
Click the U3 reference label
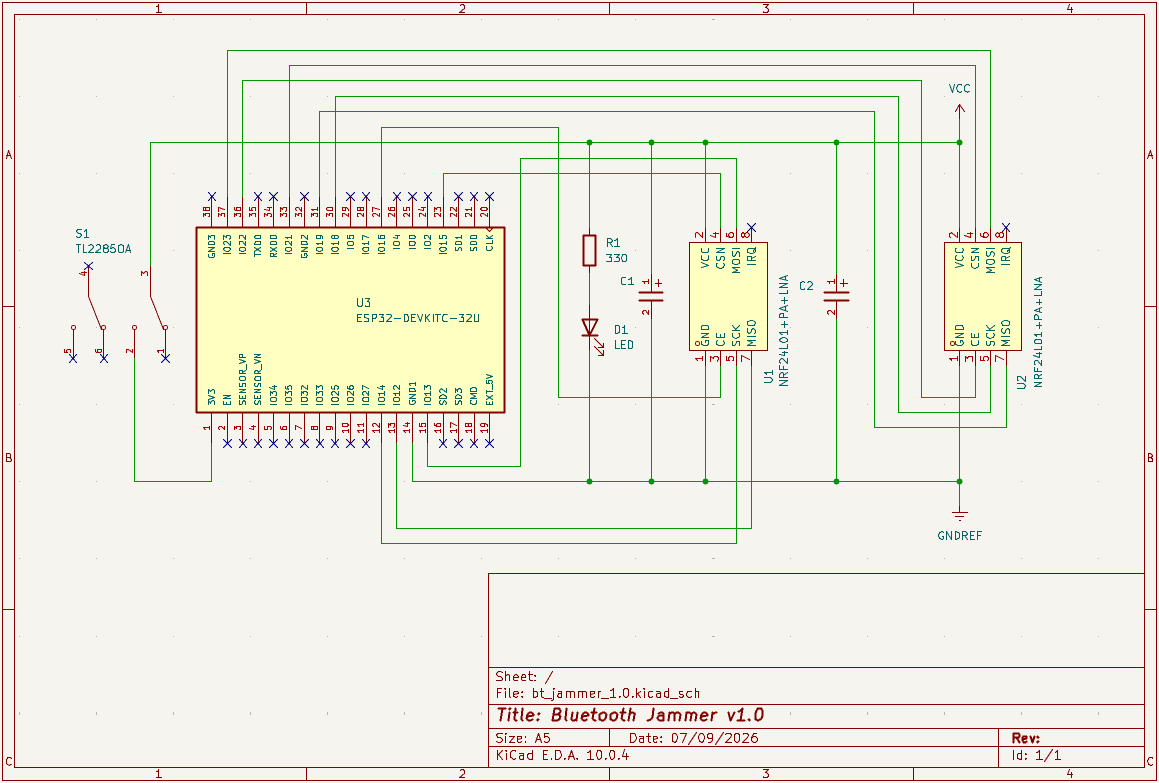363,302
